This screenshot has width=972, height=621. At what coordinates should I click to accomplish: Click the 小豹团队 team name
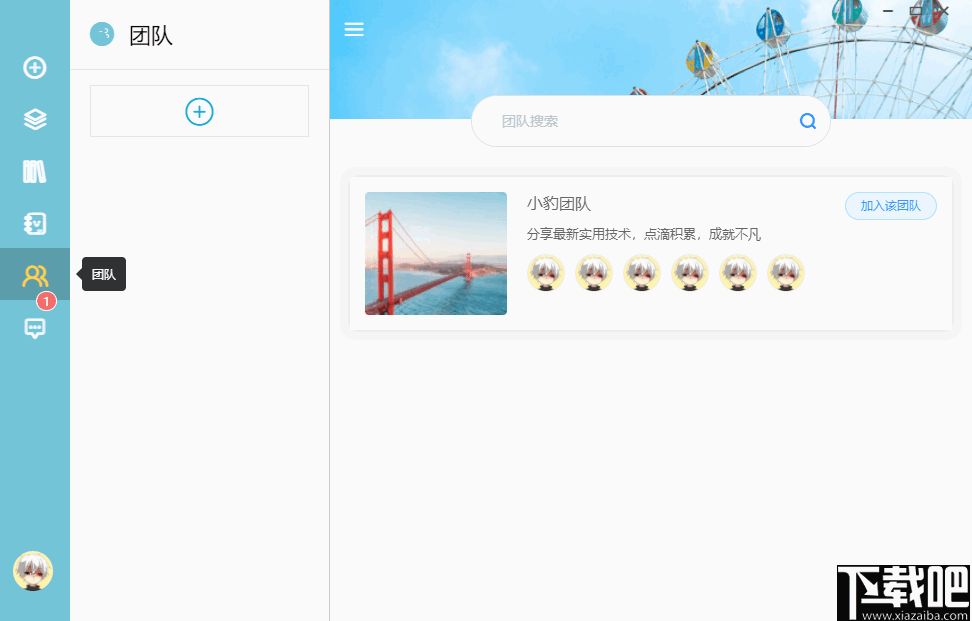559,203
